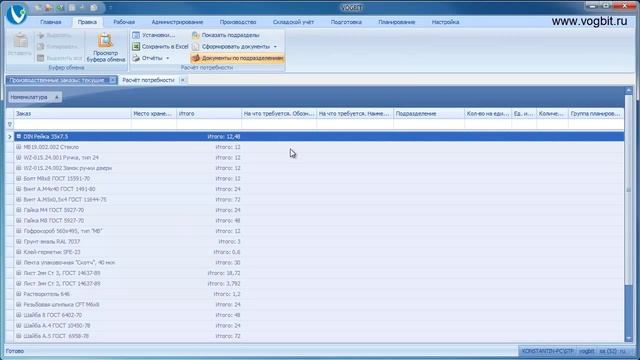Open the Сформировать документы dropdown arrow
Viewport: 640px width, 360px height.
coord(275,47)
